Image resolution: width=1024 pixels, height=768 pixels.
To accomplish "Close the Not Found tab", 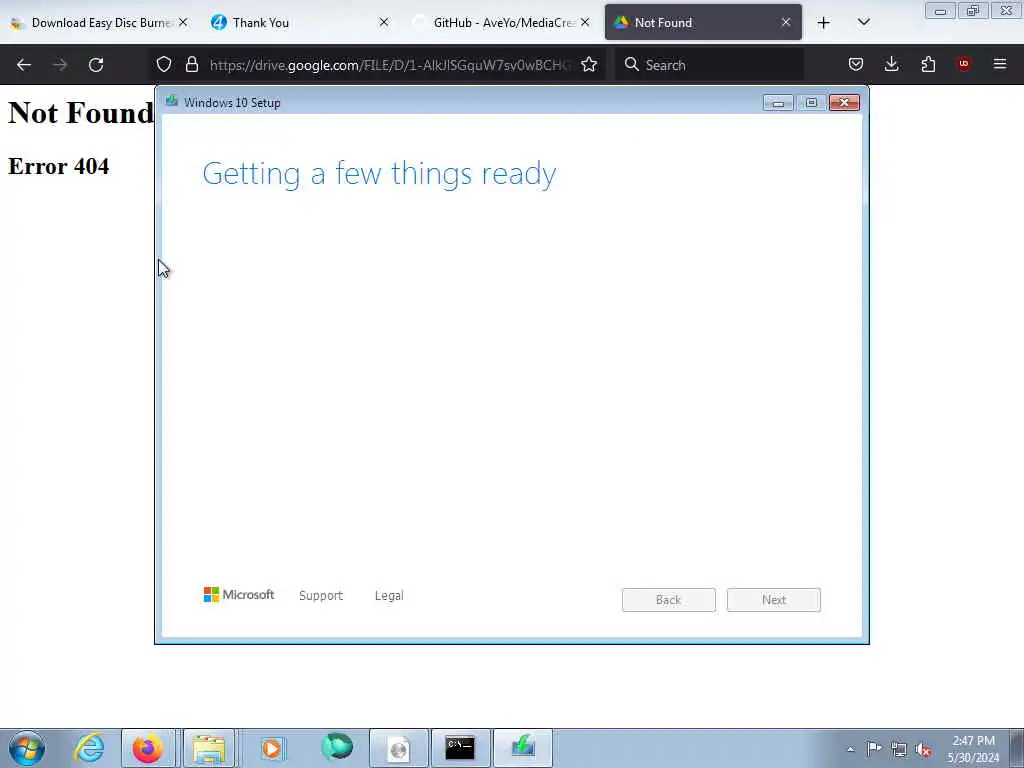I will [786, 23].
